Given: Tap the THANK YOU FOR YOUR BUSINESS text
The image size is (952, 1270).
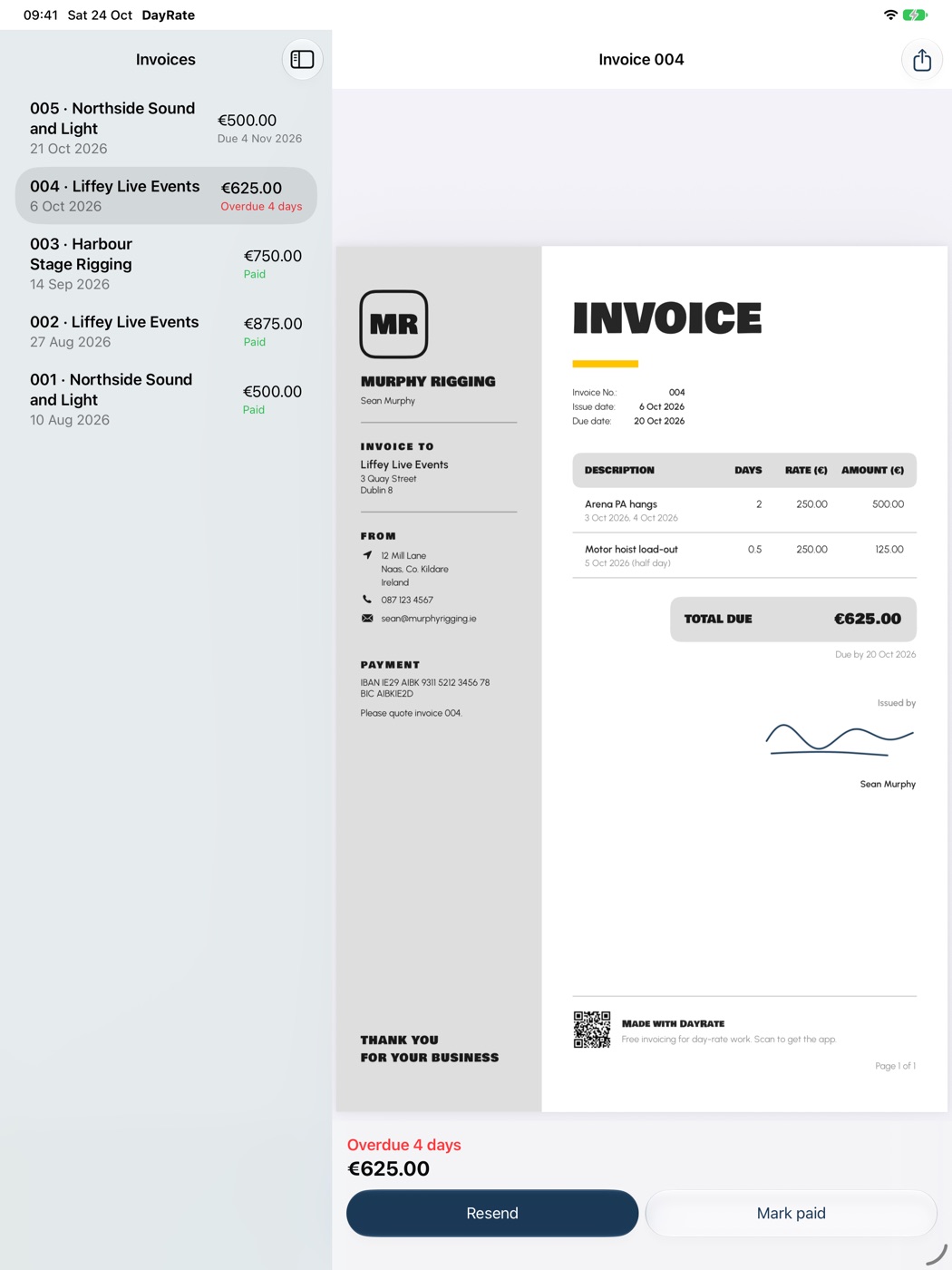Looking at the screenshot, I should (x=430, y=1049).
